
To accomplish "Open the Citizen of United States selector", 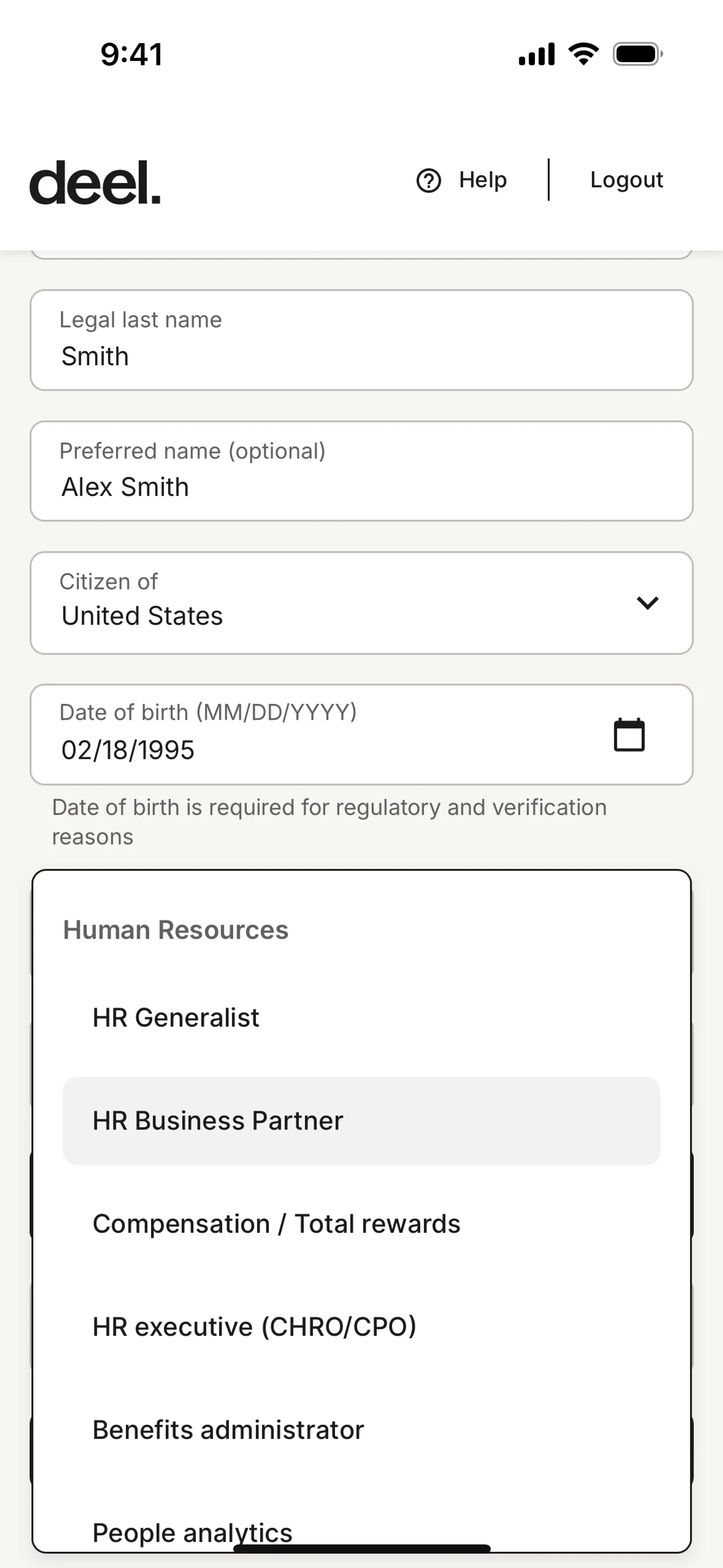I will (341, 603).
